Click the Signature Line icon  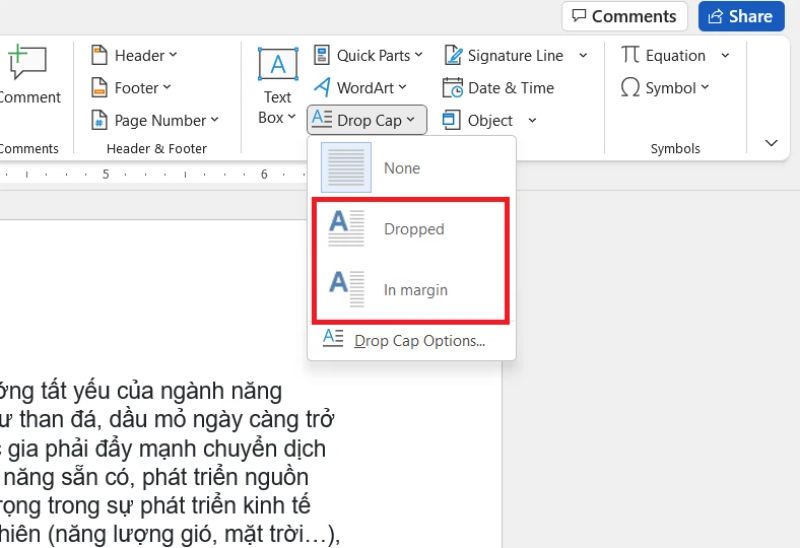[453, 55]
